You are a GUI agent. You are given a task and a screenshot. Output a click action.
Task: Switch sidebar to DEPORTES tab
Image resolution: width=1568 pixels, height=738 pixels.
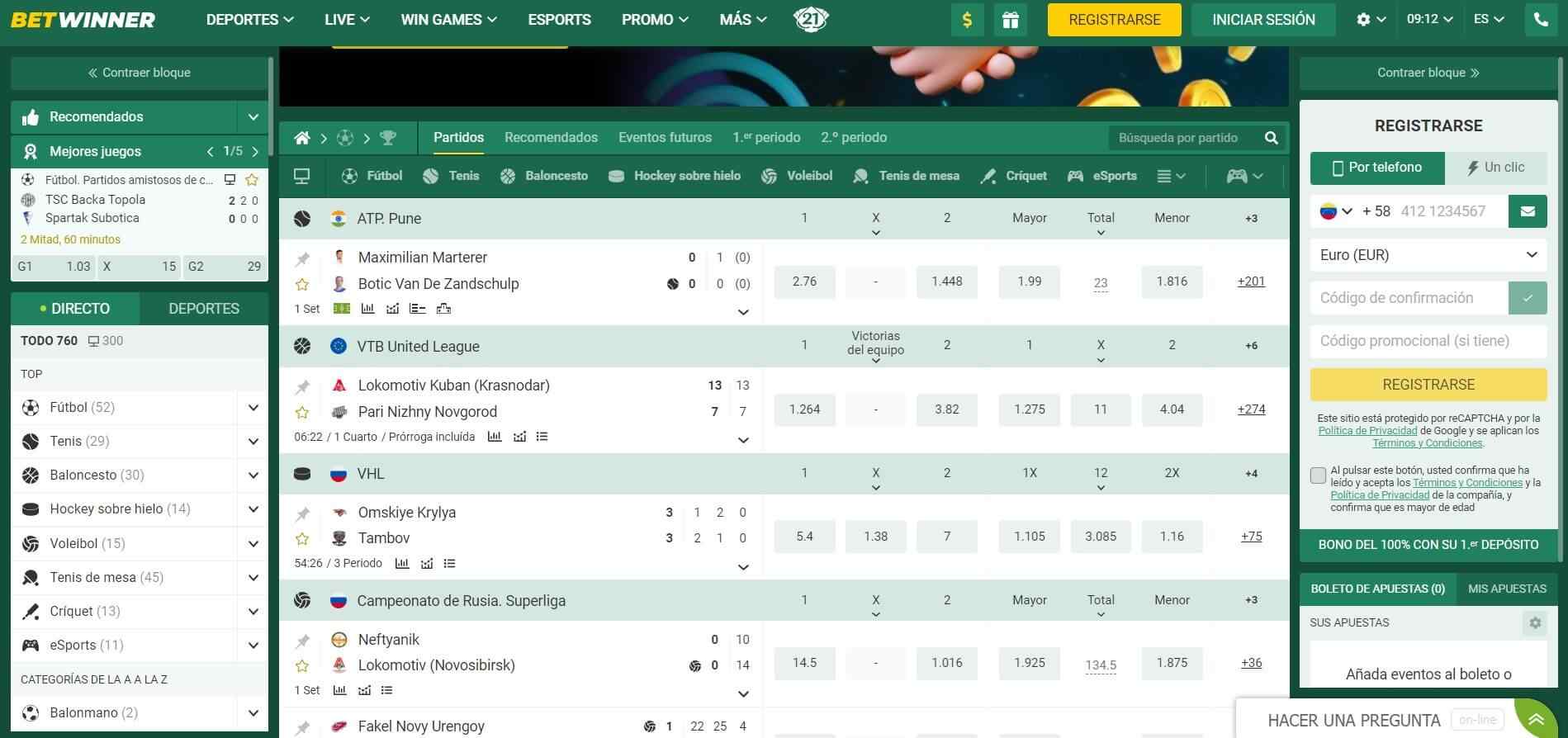(x=204, y=309)
